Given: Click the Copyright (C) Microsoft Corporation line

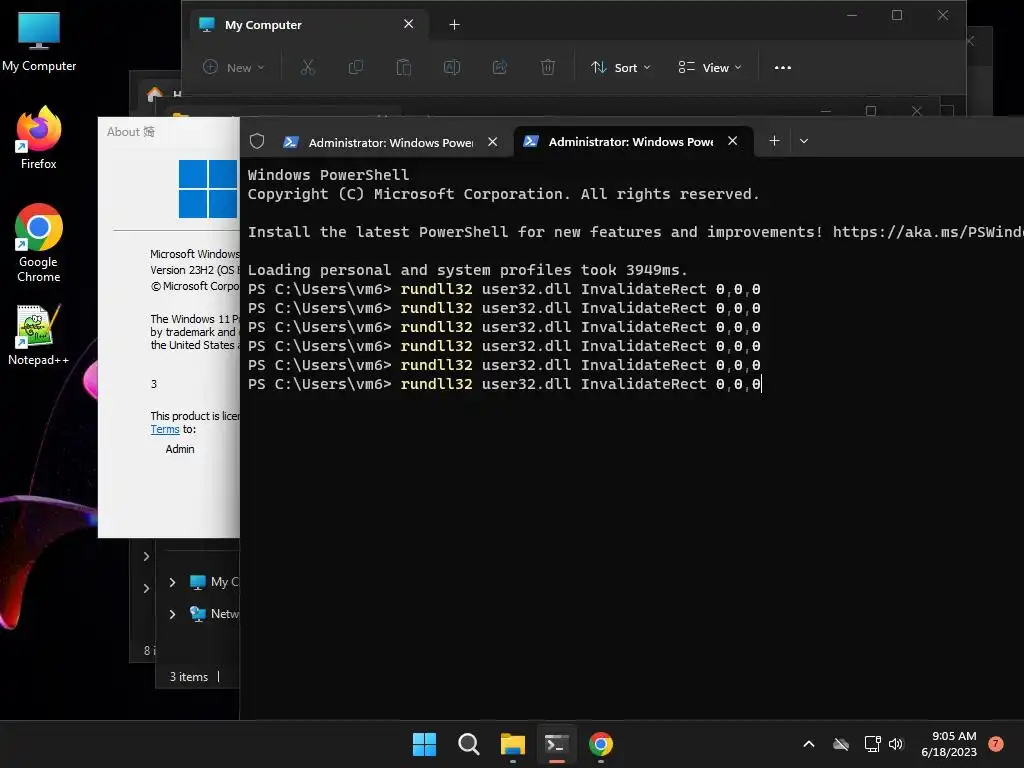Looking at the screenshot, I should point(504,194).
